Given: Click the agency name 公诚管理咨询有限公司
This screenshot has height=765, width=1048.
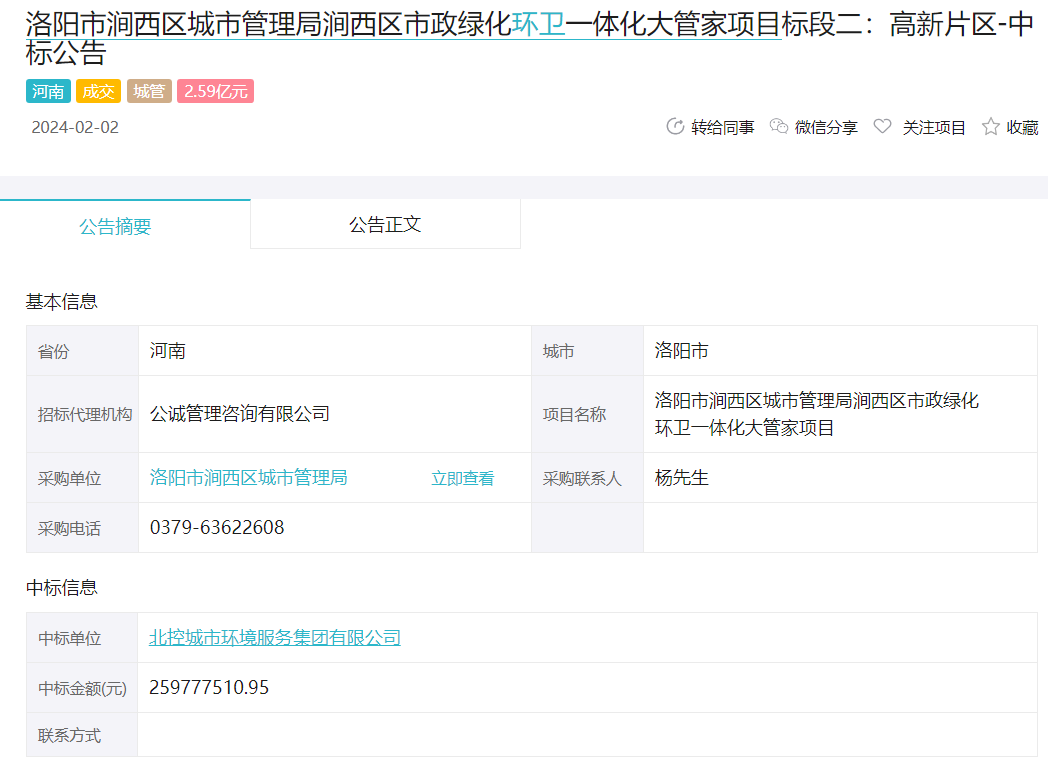Looking at the screenshot, I should tap(240, 414).
